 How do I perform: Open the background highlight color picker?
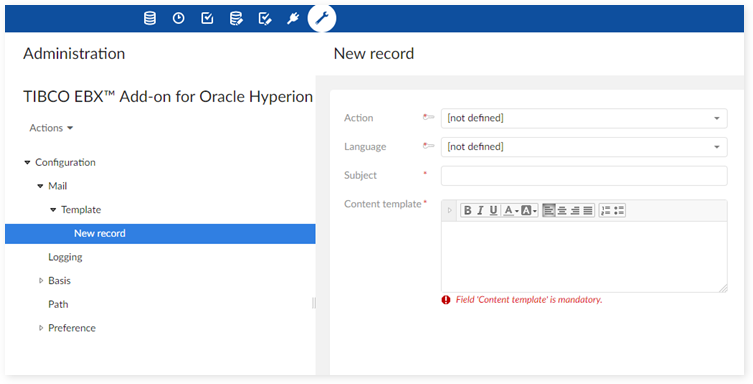tap(529, 210)
